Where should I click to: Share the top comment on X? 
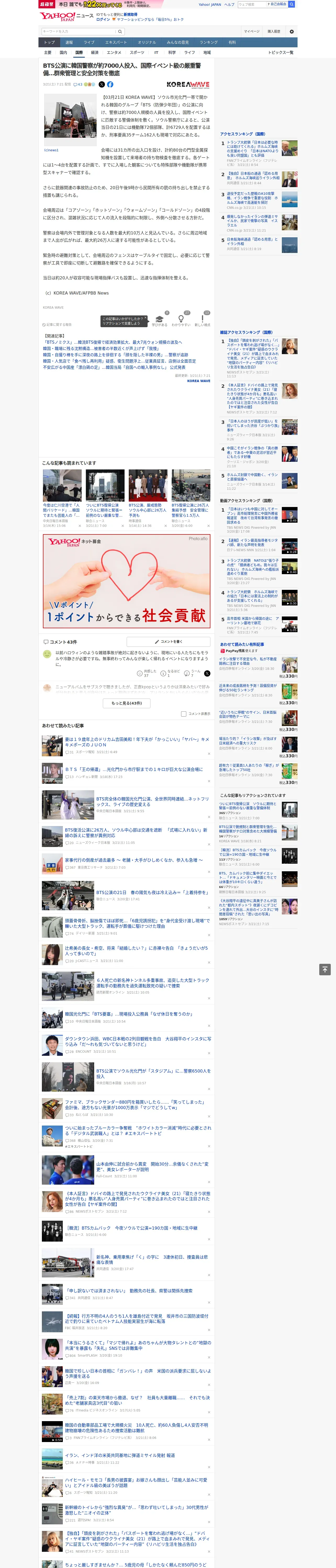click(207, 673)
